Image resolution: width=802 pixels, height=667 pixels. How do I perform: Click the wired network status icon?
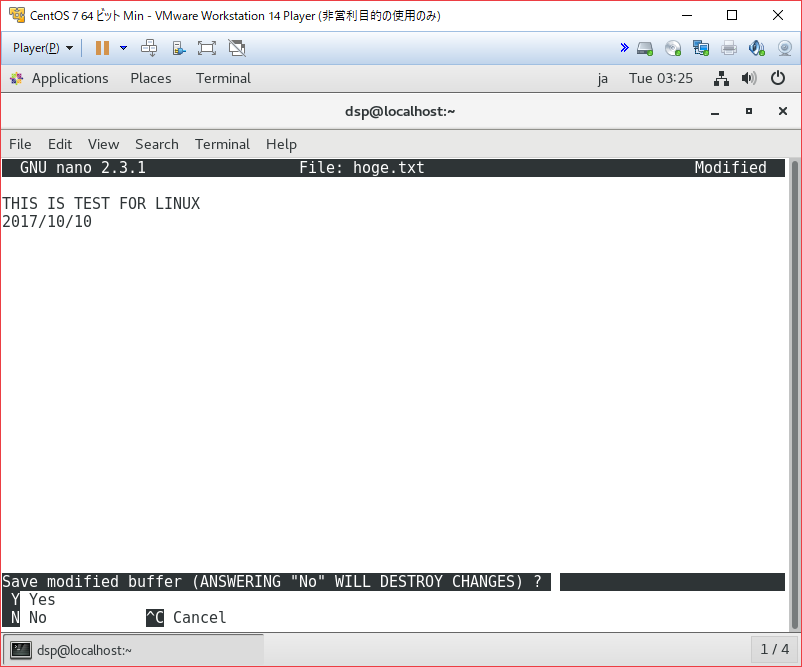coord(721,78)
